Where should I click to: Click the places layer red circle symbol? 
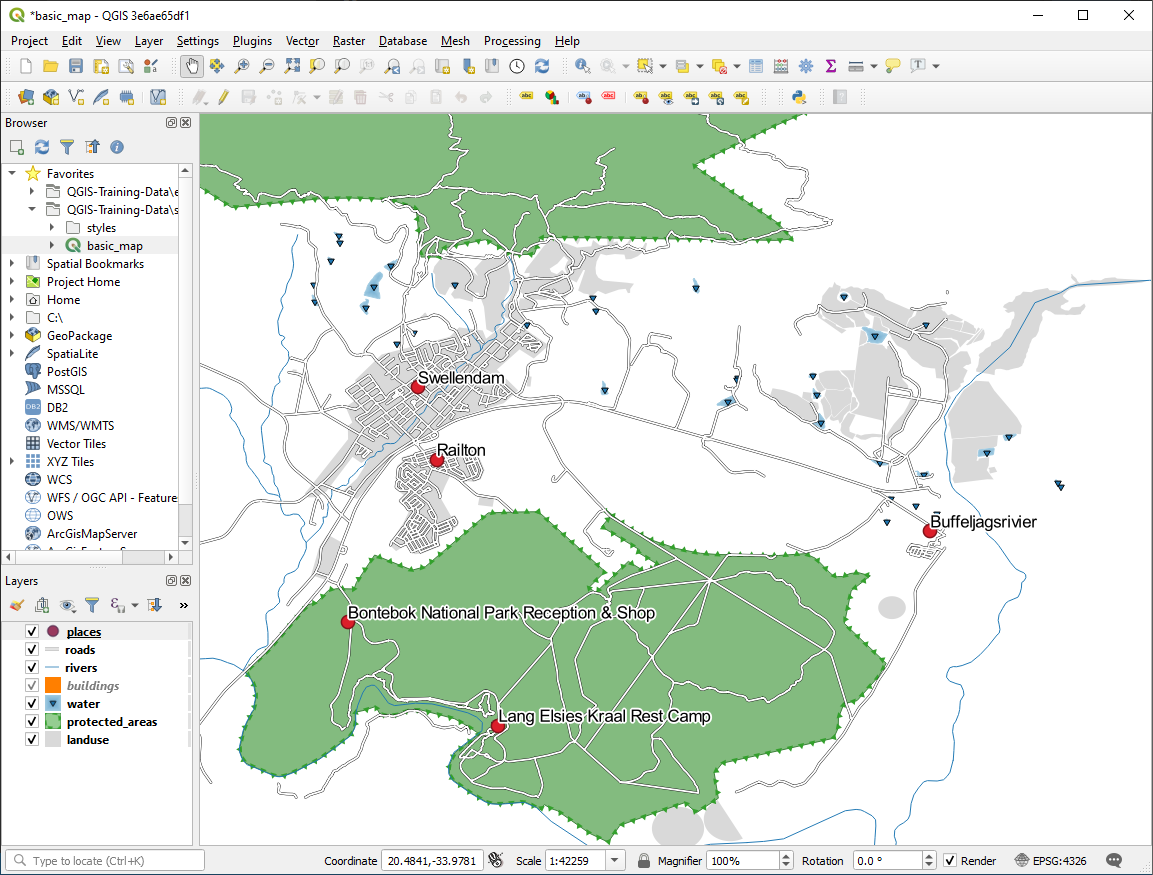coord(53,632)
